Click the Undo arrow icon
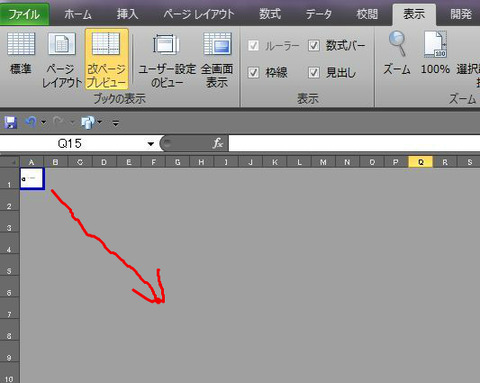 click(31, 122)
